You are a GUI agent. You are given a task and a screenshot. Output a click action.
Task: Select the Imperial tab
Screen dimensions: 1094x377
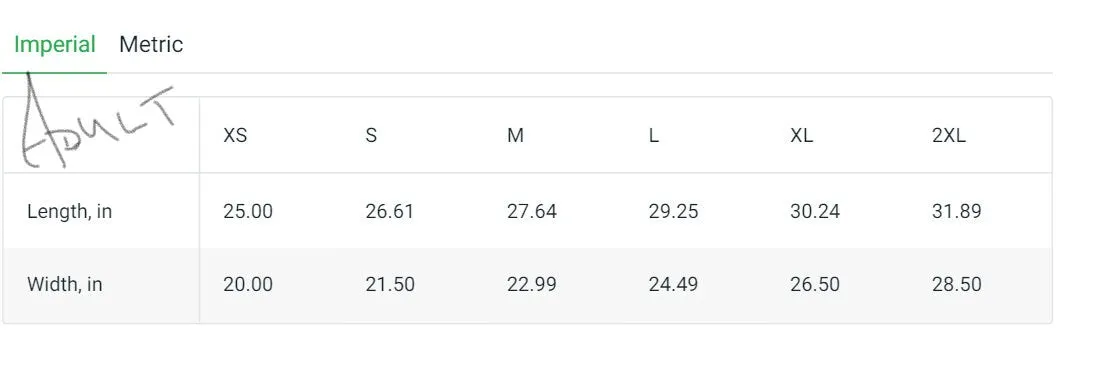(54, 45)
